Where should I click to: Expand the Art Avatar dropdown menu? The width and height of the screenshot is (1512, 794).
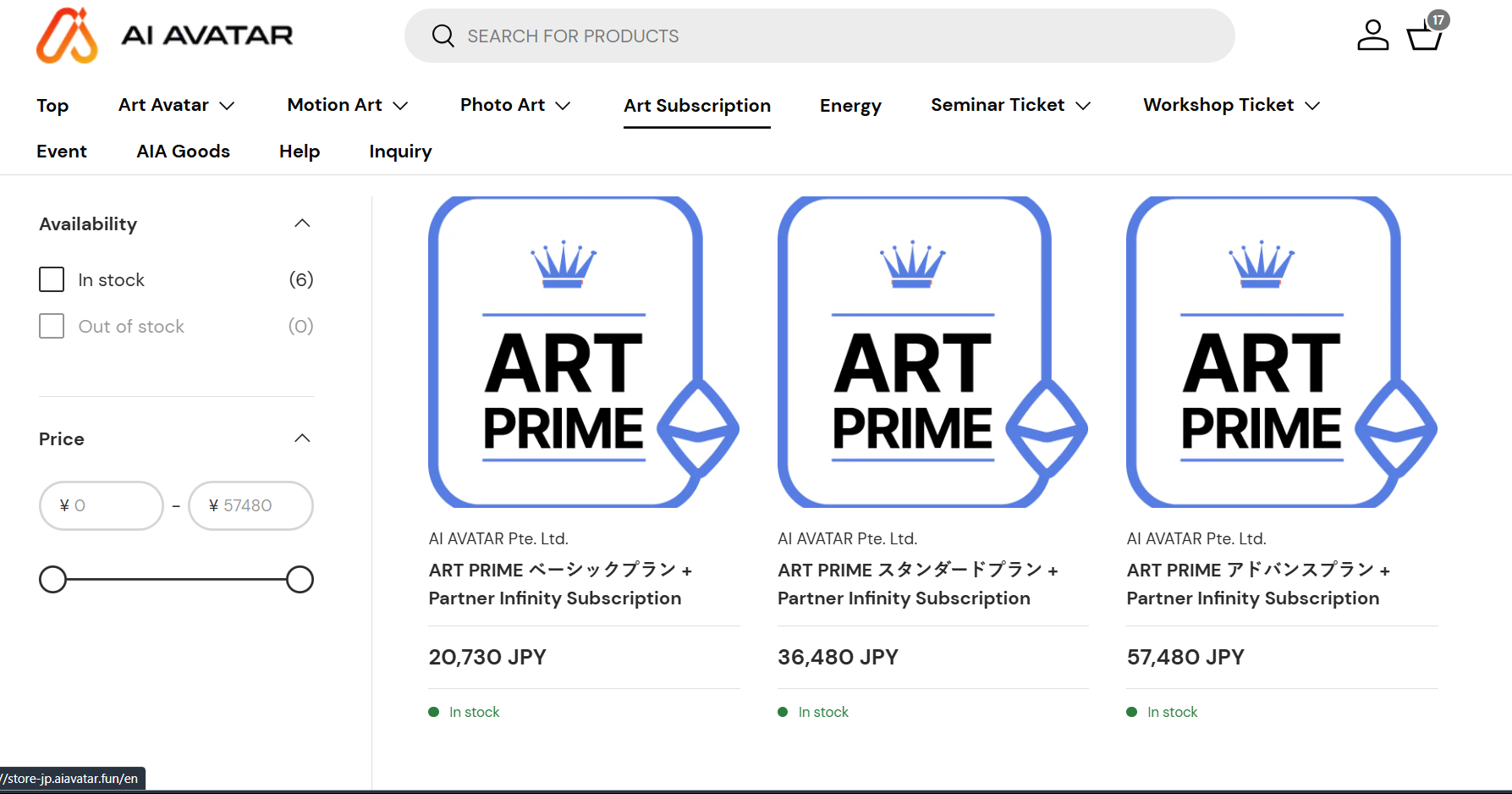click(x=227, y=106)
